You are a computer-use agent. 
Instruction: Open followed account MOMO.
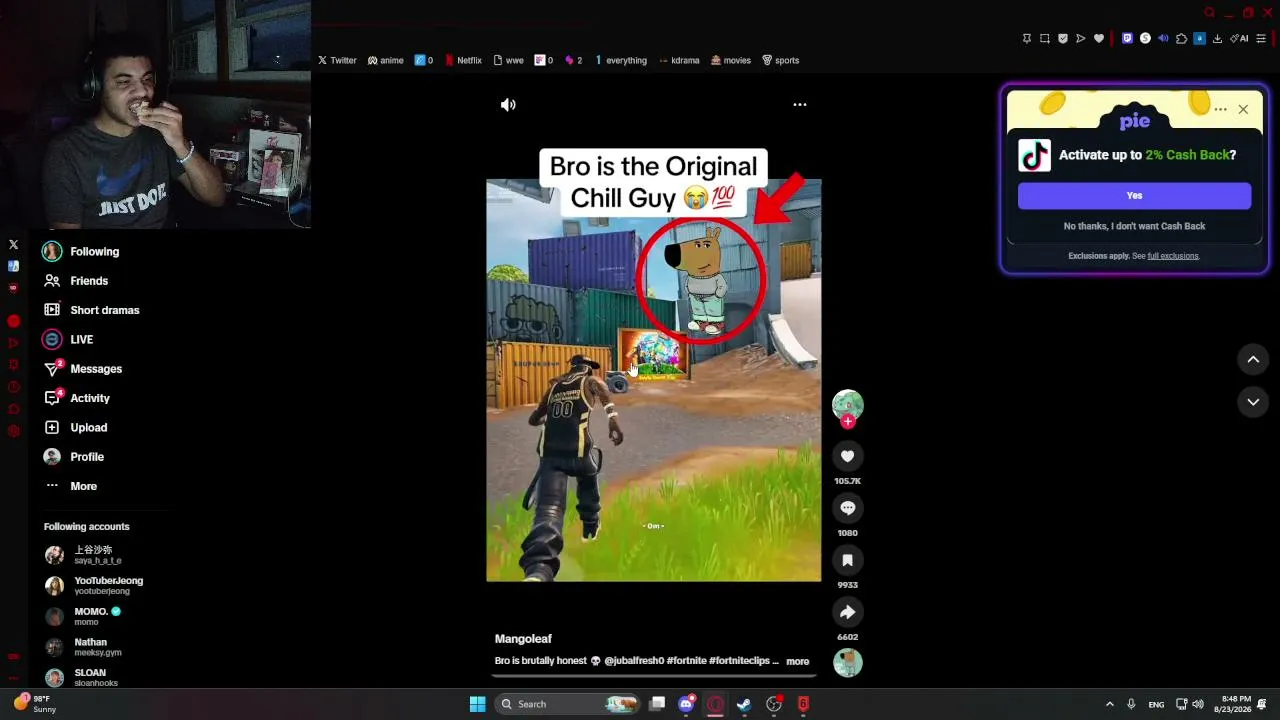pyautogui.click(x=83, y=616)
